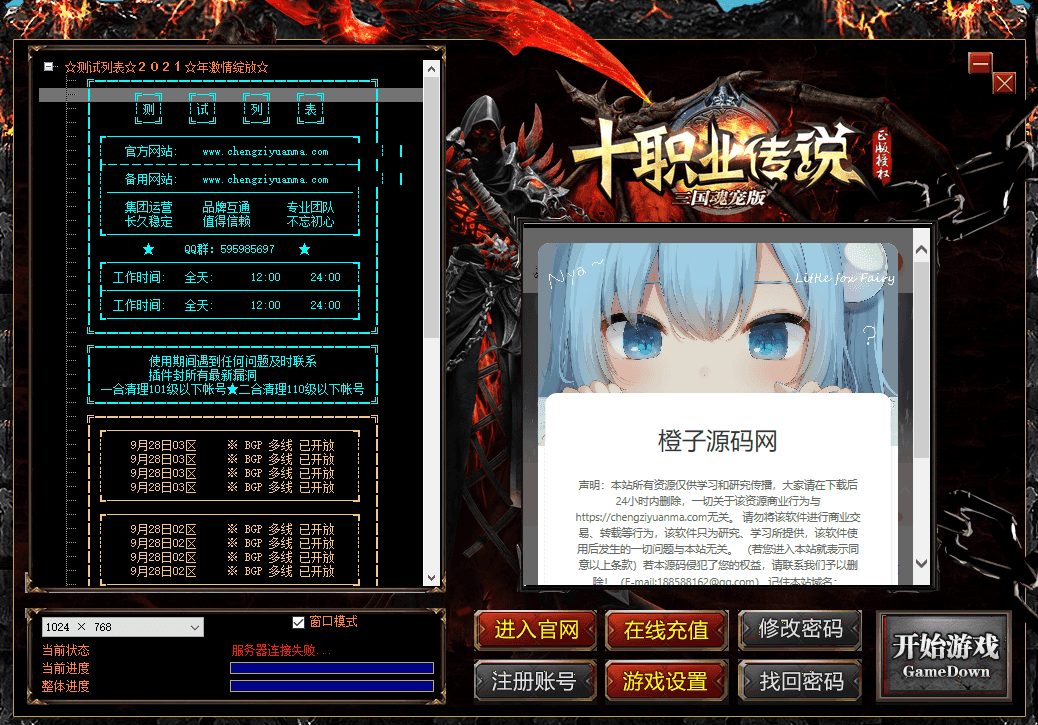Click the 注册账号 register button
This screenshot has height=725, width=1038.
pyautogui.click(x=534, y=682)
